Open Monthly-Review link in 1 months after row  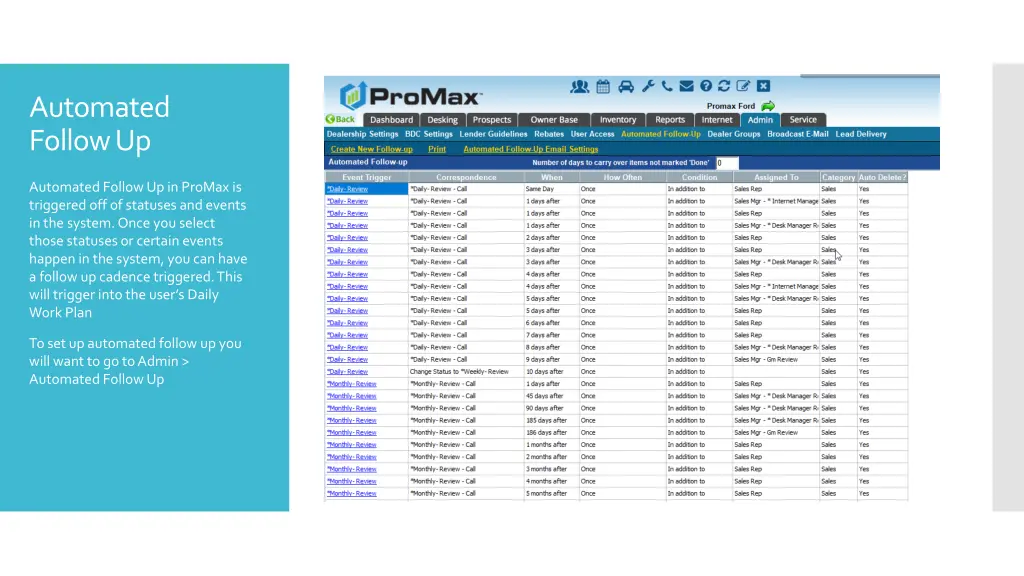tap(352, 445)
